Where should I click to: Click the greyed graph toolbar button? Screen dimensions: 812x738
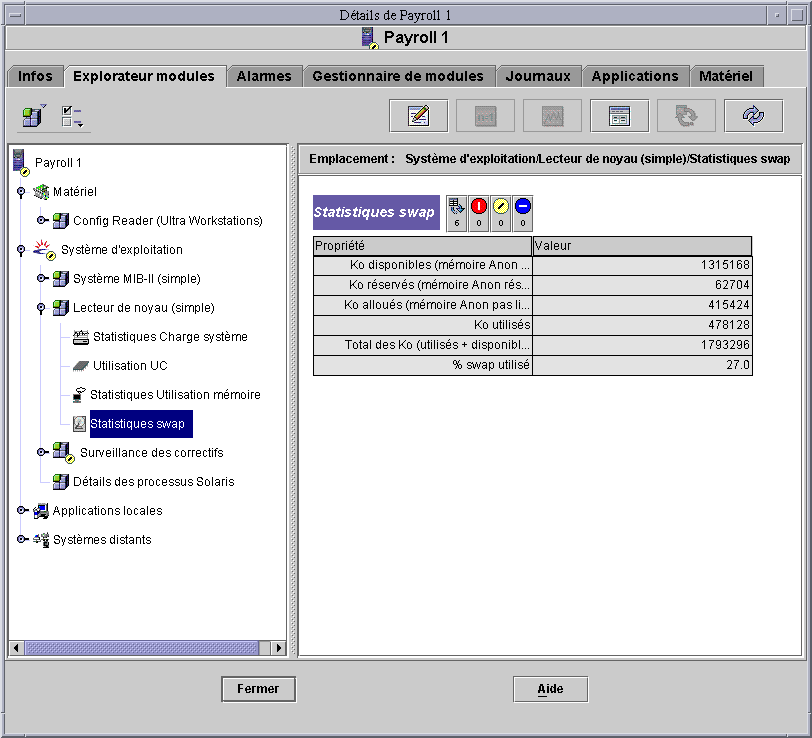pos(553,115)
